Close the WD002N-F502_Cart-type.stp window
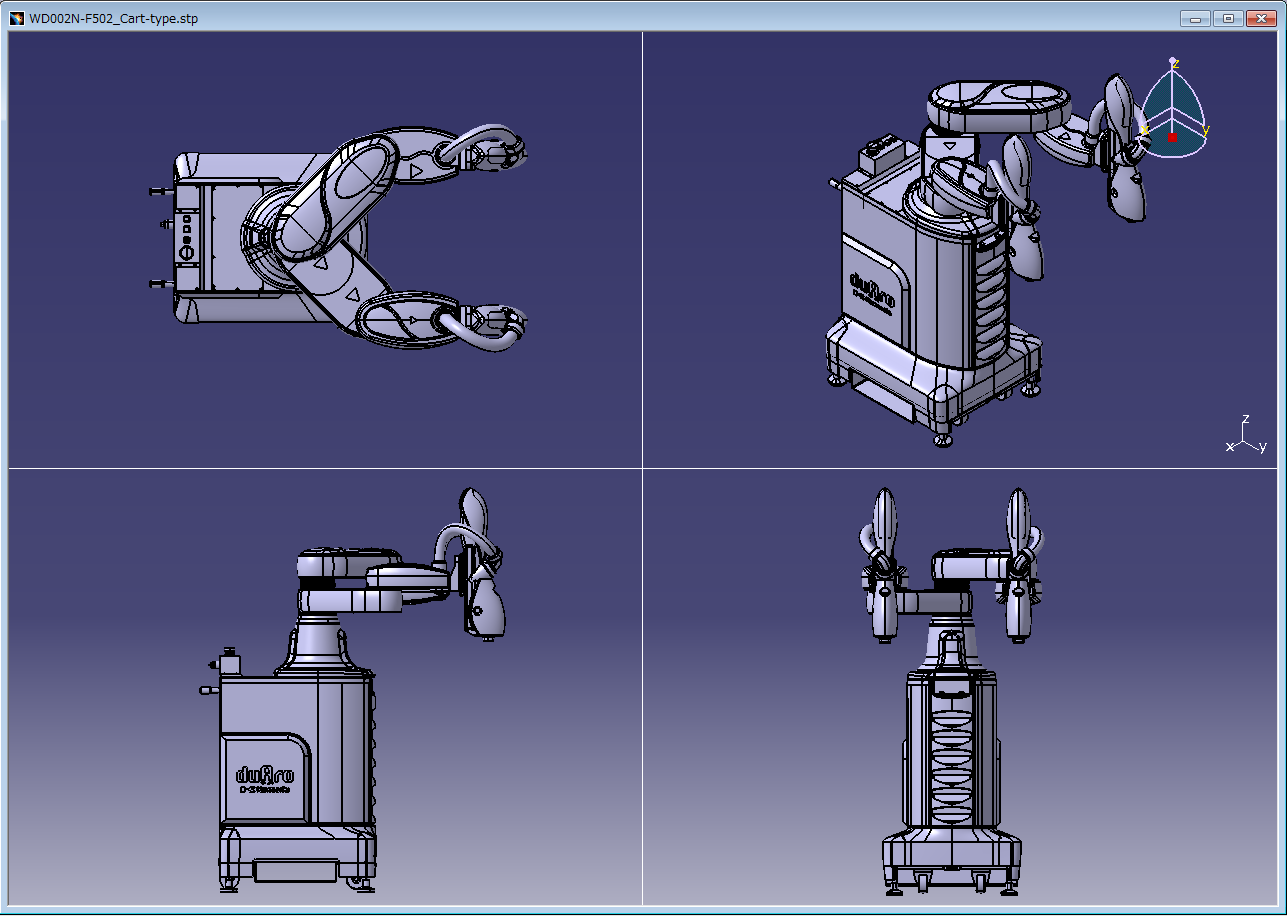The height and width of the screenshot is (916, 1287). tap(1259, 18)
